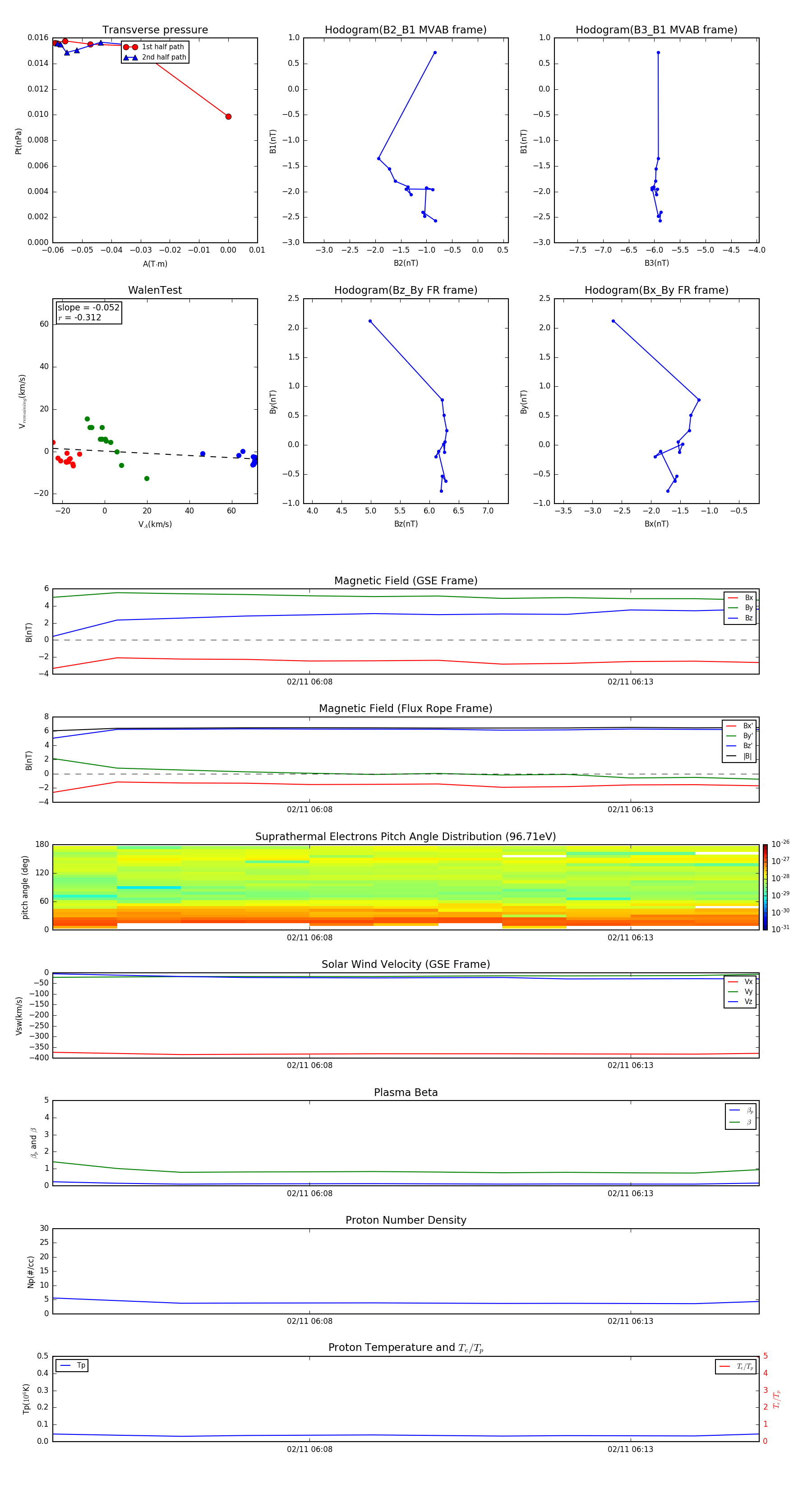Click the 'Transverse pressure' plot title

pos(155,30)
